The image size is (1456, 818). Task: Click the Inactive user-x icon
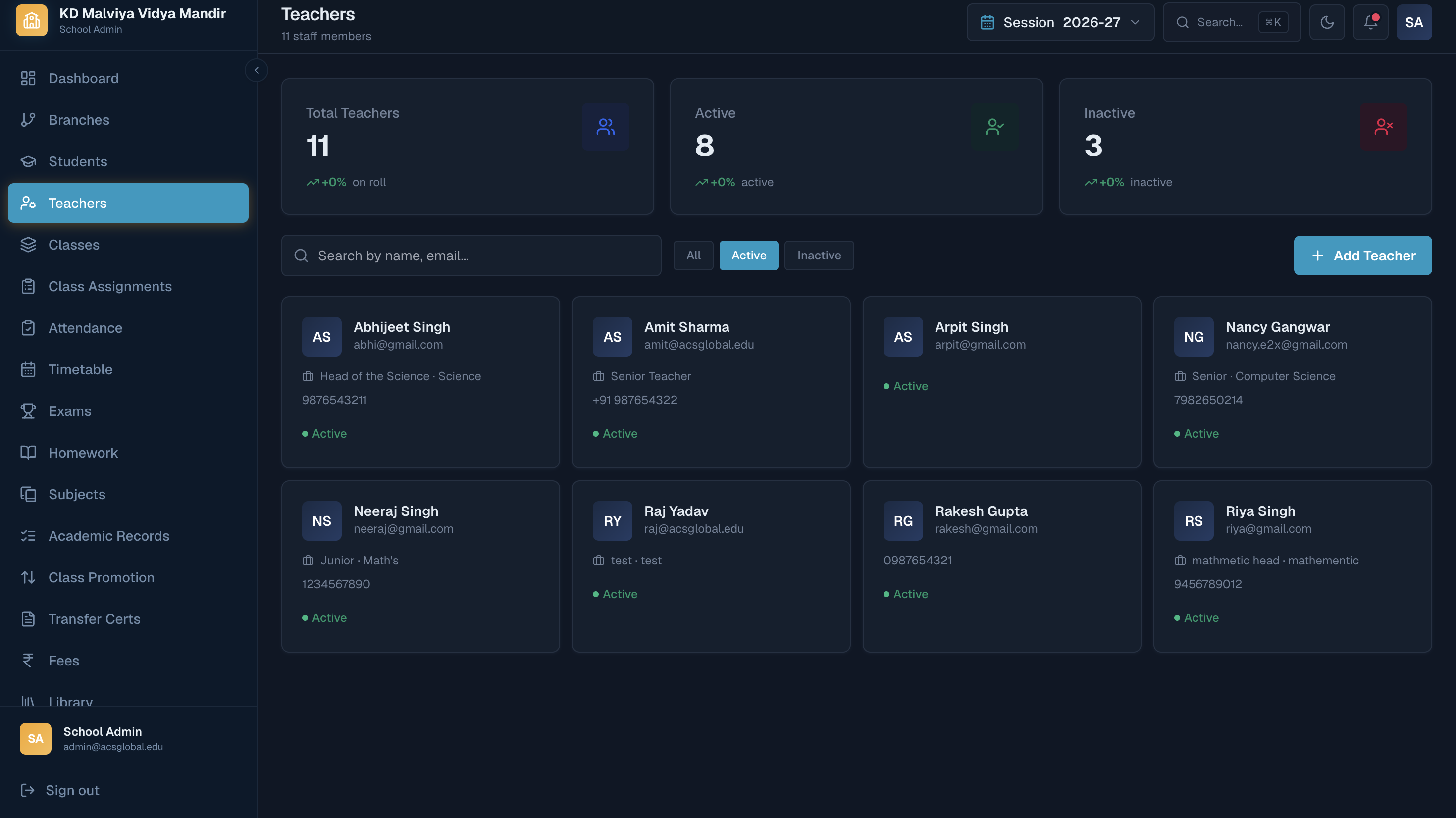point(1384,127)
